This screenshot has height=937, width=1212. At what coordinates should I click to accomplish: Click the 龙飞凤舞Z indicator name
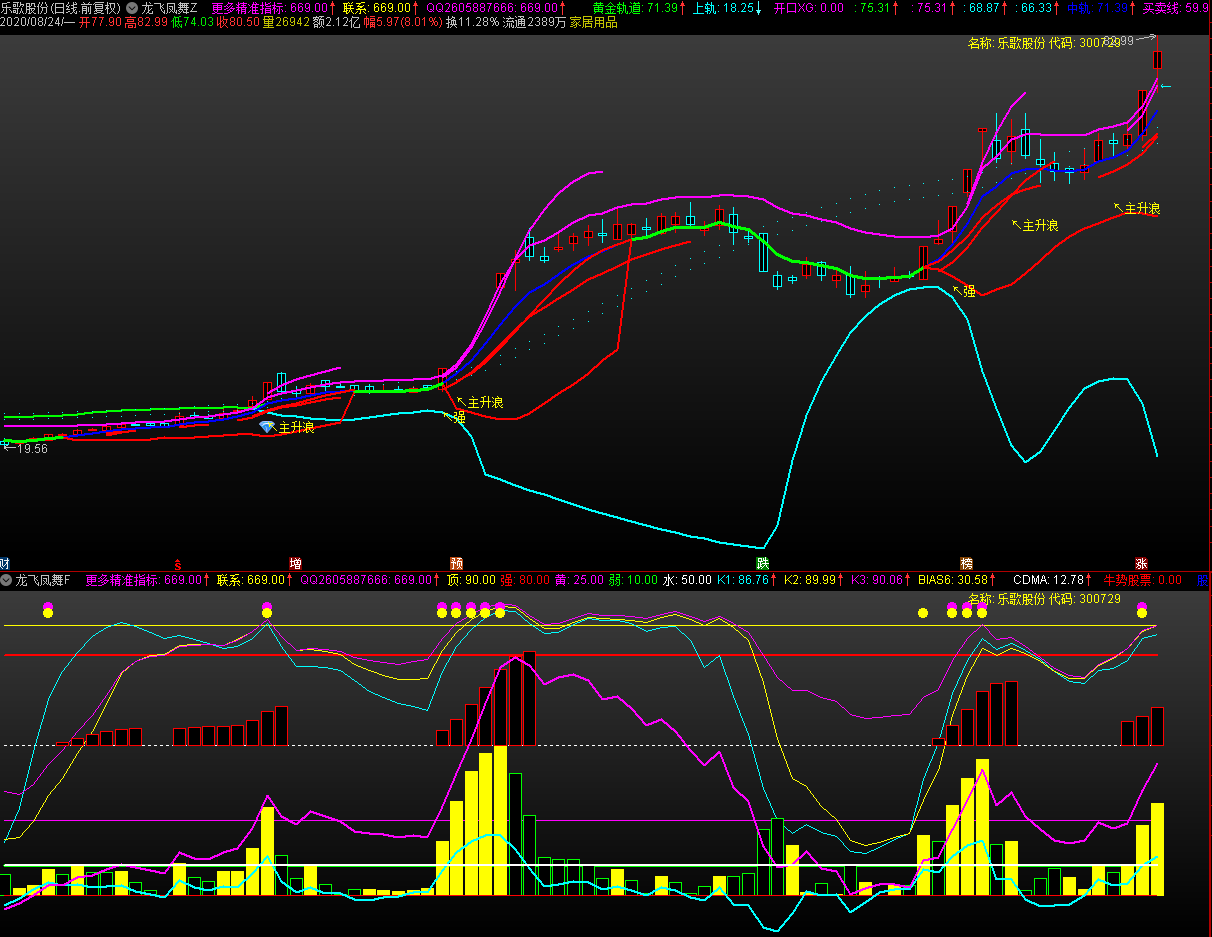[169, 7]
